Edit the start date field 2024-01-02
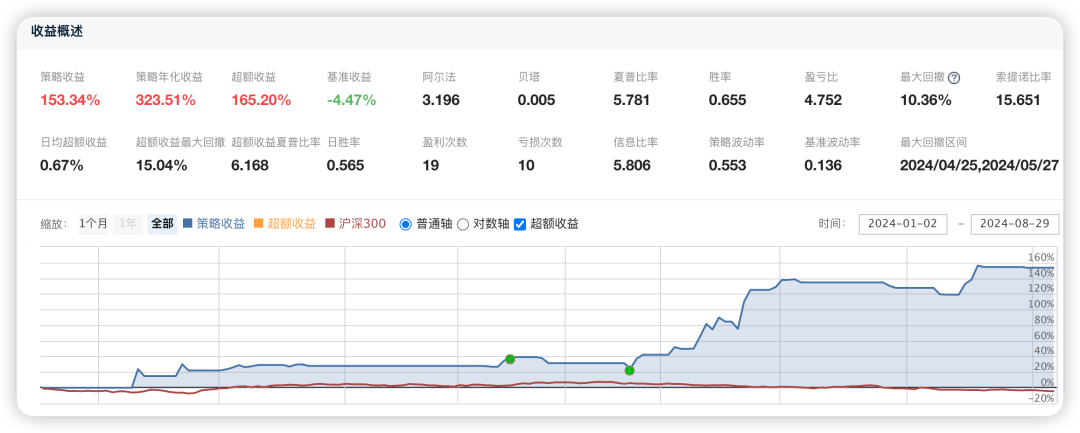1080x433 pixels. point(902,224)
